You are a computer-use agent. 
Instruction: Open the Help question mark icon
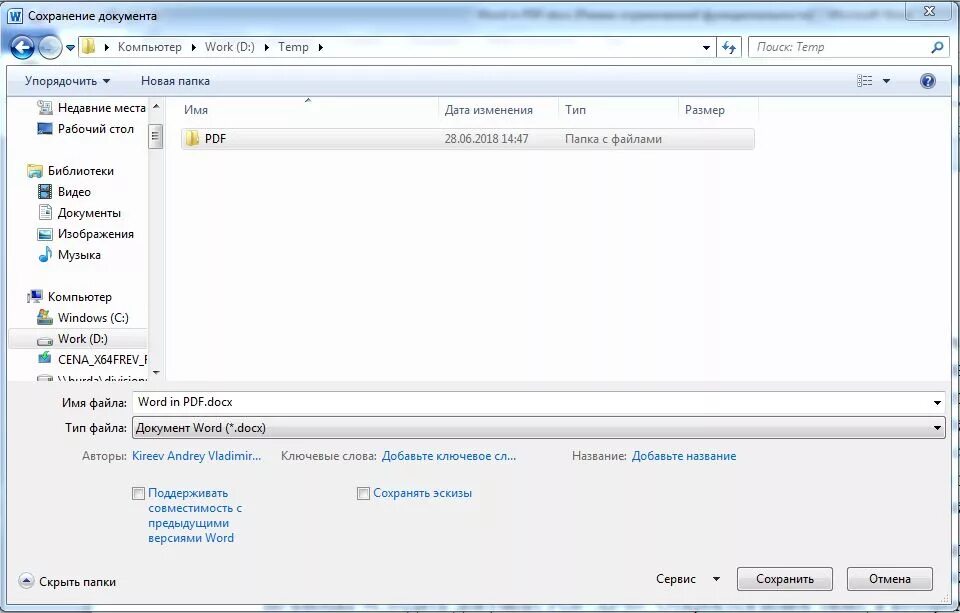pos(928,81)
